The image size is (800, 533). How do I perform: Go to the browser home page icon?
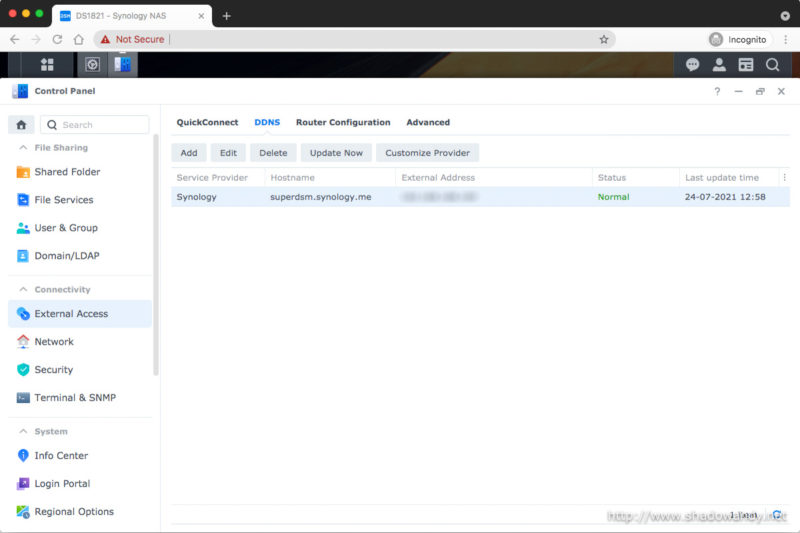[79, 39]
